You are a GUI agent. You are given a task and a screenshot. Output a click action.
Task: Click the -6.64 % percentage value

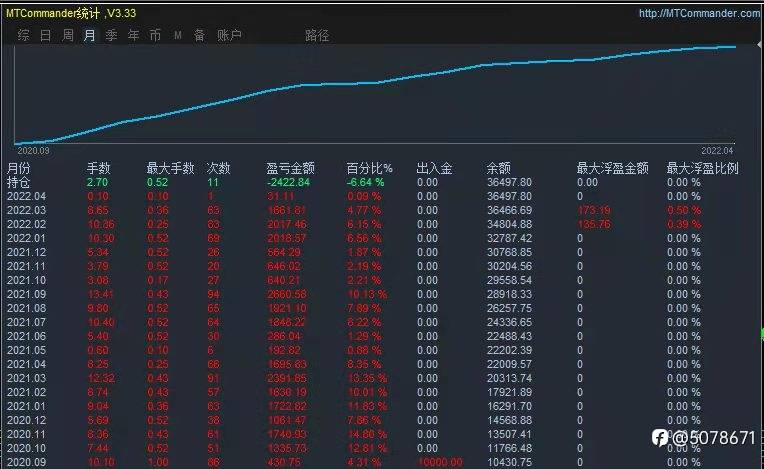pos(365,183)
